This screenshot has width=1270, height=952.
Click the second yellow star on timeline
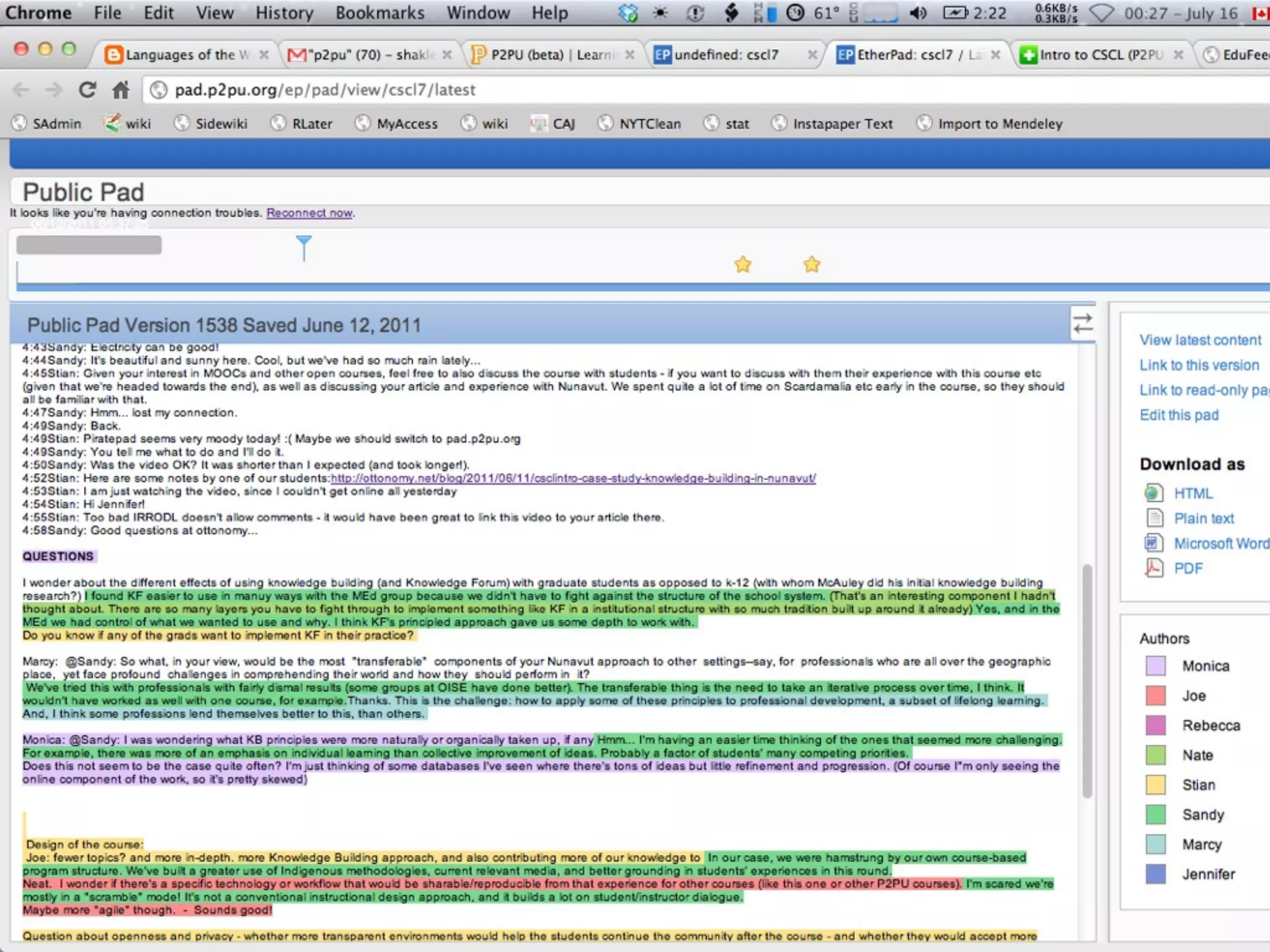[x=812, y=265]
